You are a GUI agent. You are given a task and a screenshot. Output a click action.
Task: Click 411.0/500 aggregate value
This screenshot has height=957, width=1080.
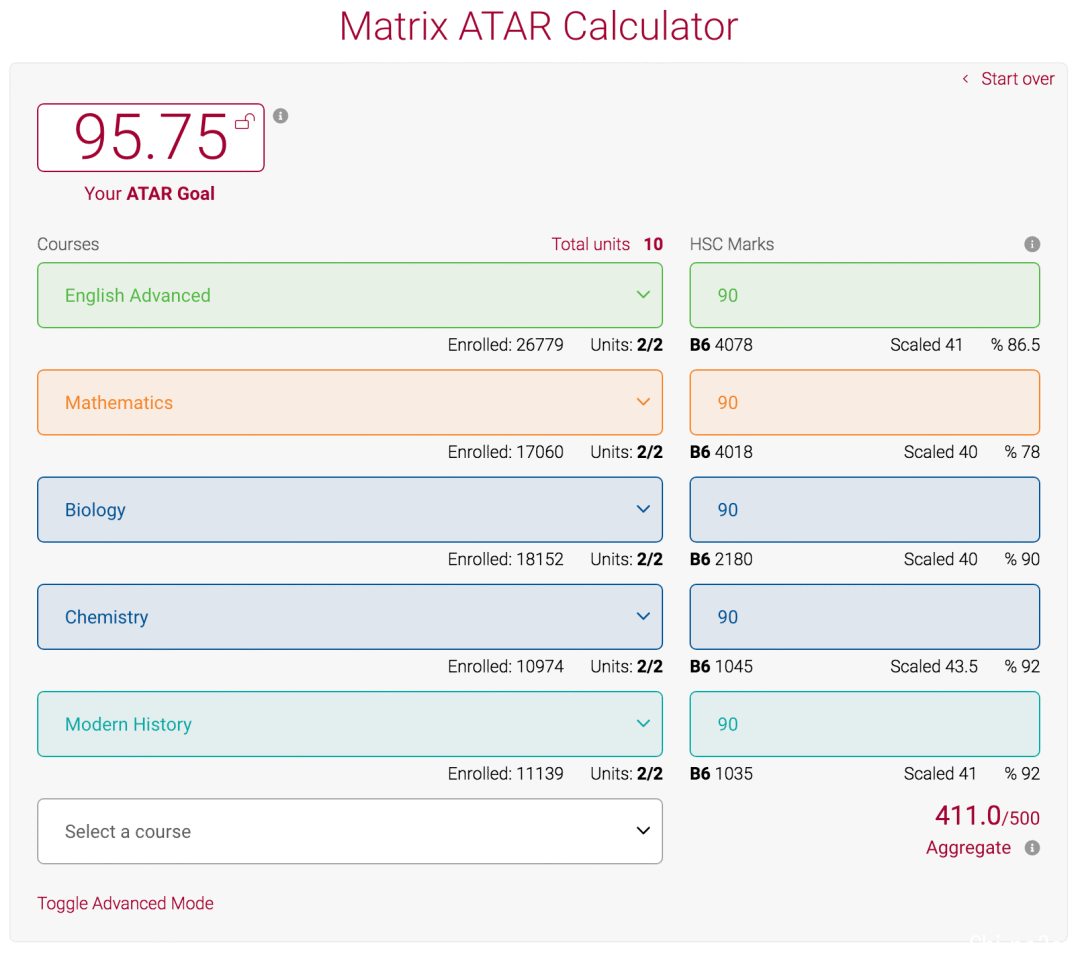tap(987, 816)
